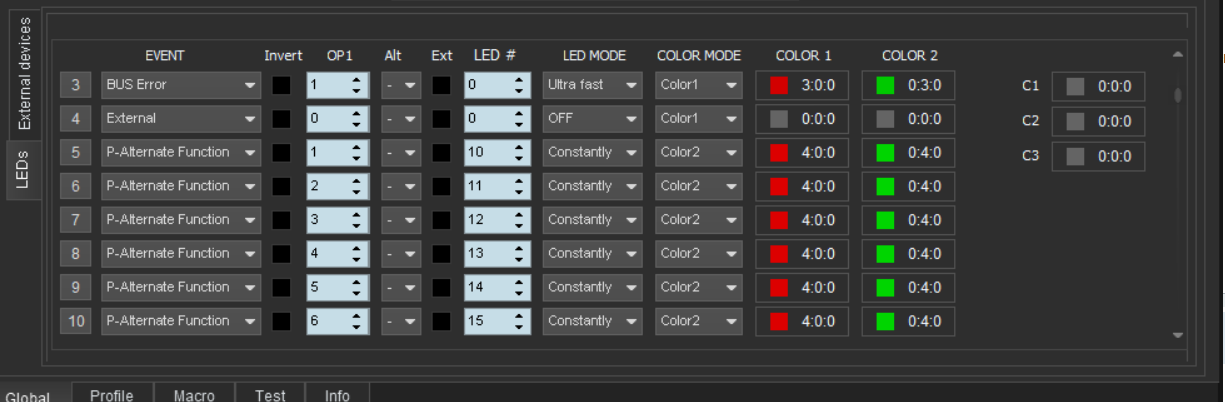Decrease the LED # value in row 5
Image resolution: width=1225 pixels, height=402 pixels.
coord(518,158)
